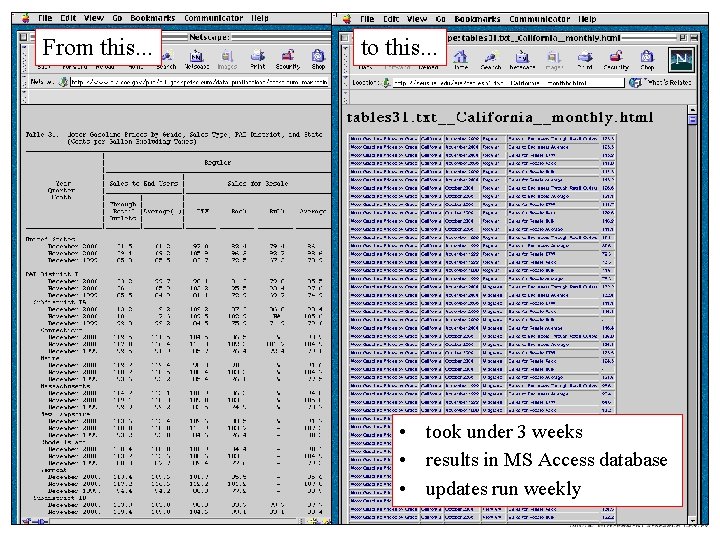Click scroll up arrow in right window

(692, 109)
